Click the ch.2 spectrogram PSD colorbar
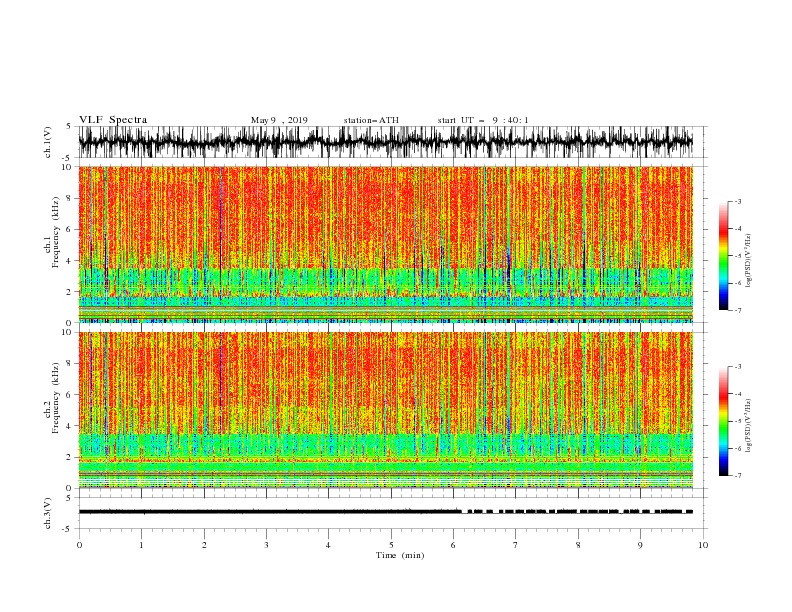 point(723,421)
